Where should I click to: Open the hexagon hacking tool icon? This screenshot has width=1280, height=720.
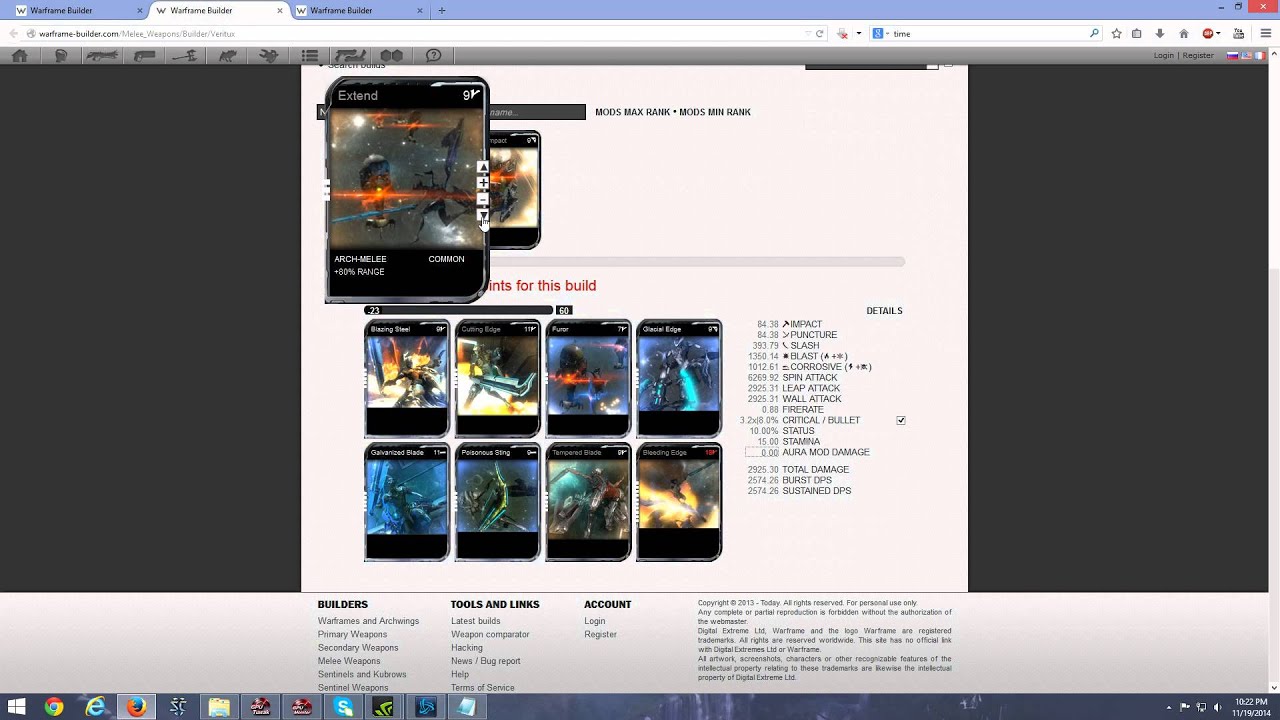coord(391,56)
